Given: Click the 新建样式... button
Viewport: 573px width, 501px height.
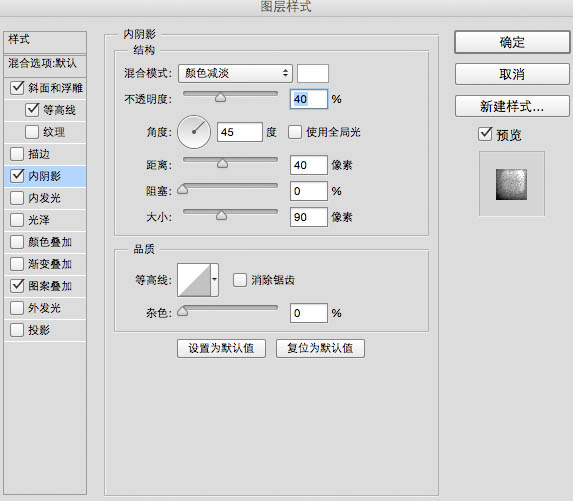Looking at the screenshot, I should [512, 106].
